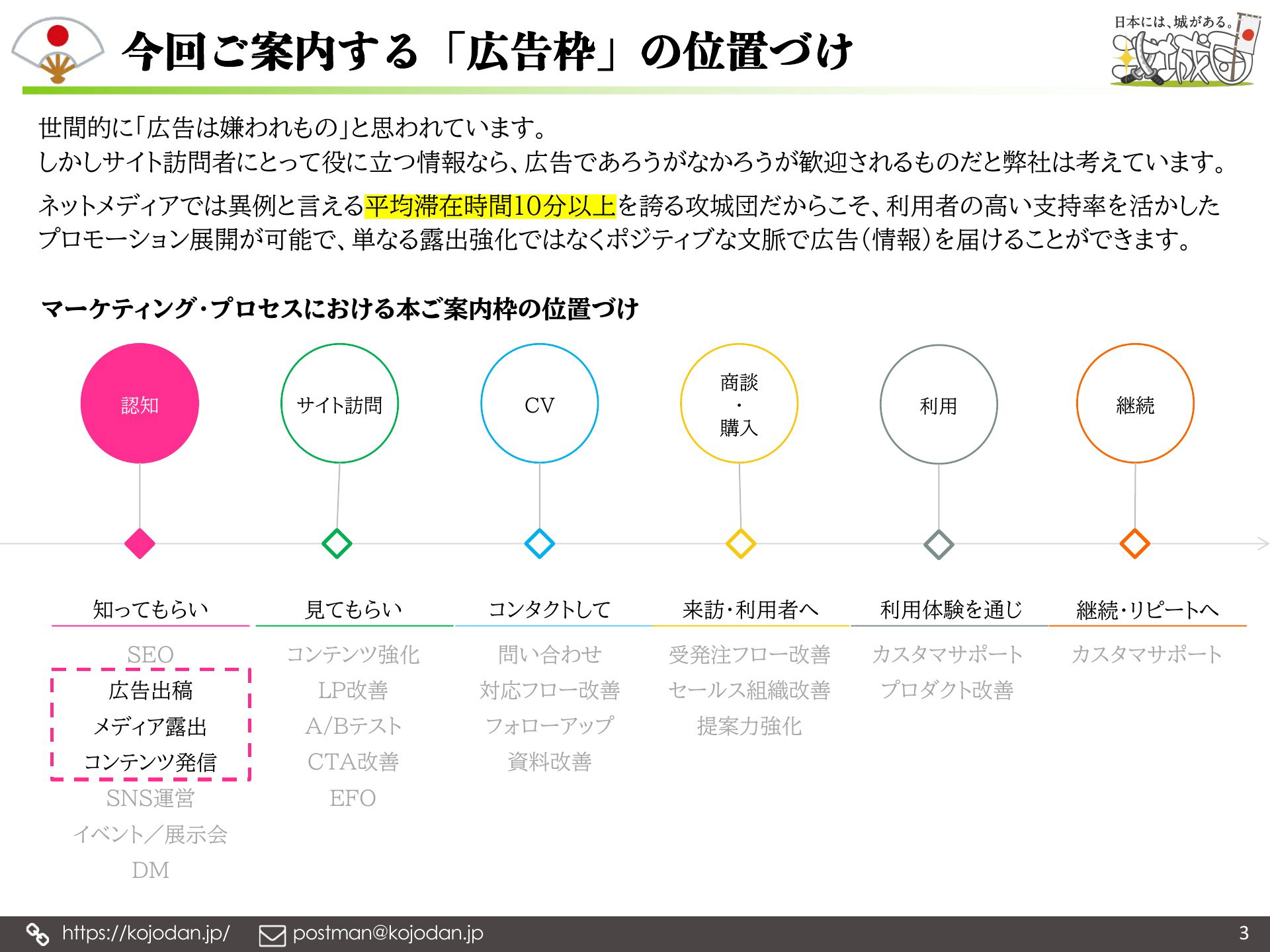Select the blue CV circle

coord(539,403)
